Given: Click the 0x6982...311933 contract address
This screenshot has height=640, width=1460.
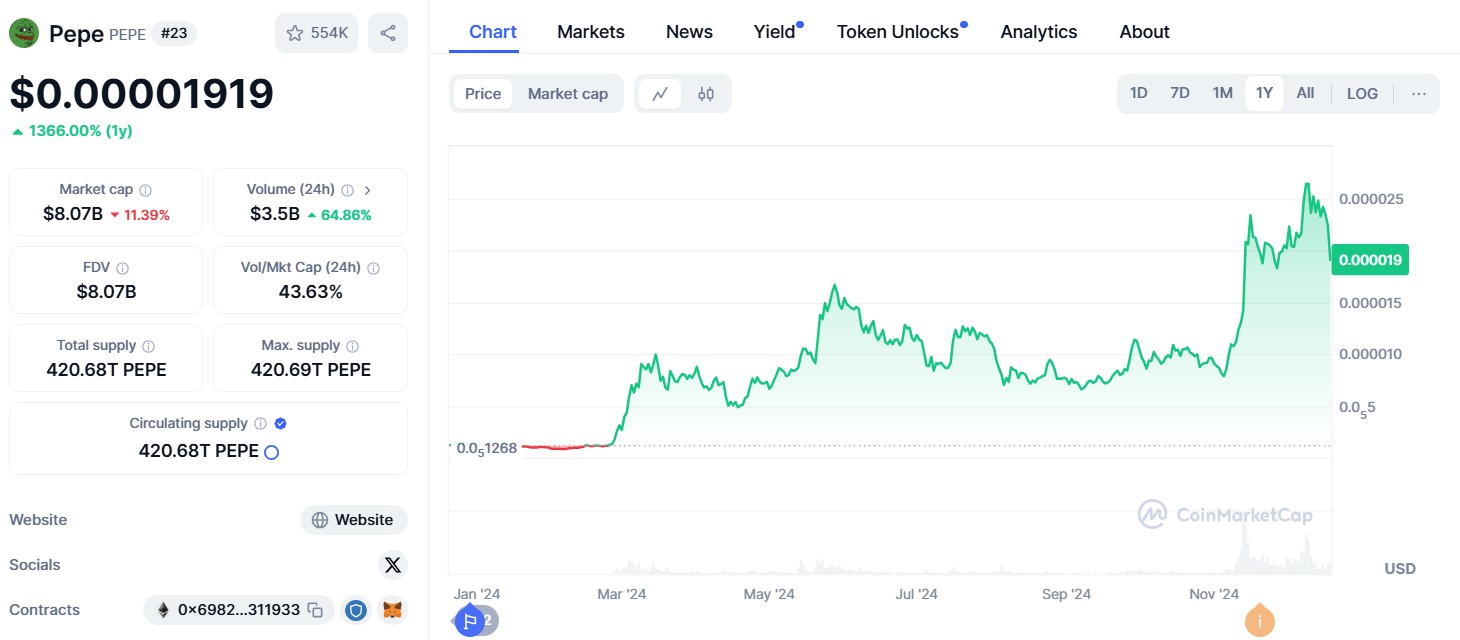Looking at the screenshot, I should click(239, 610).
